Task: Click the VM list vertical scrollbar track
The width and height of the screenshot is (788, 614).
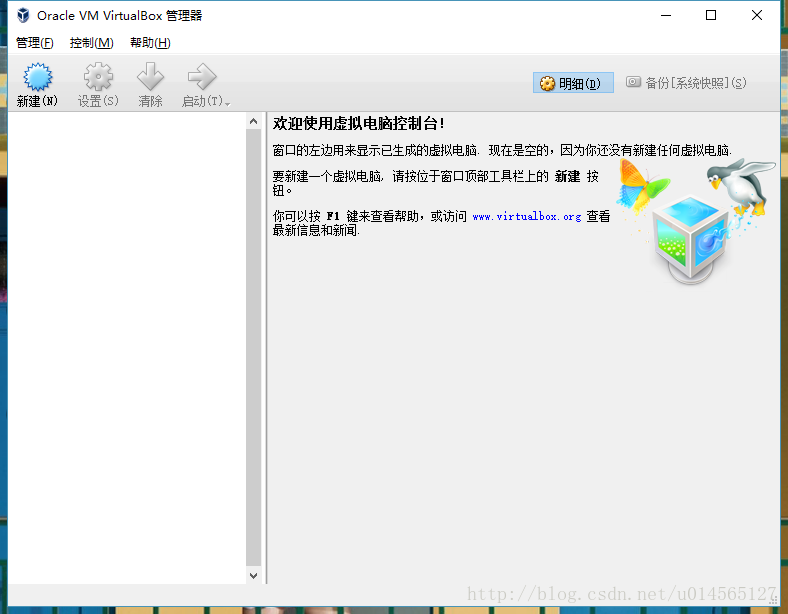Action: [x=253, y=348]
